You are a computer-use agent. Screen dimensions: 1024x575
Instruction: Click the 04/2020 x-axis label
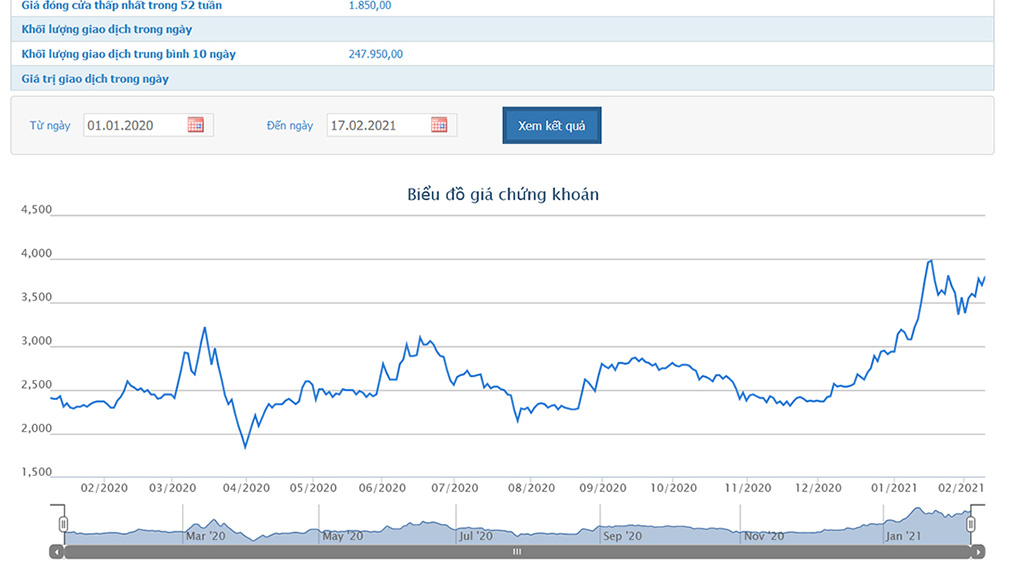click(246, 488)
